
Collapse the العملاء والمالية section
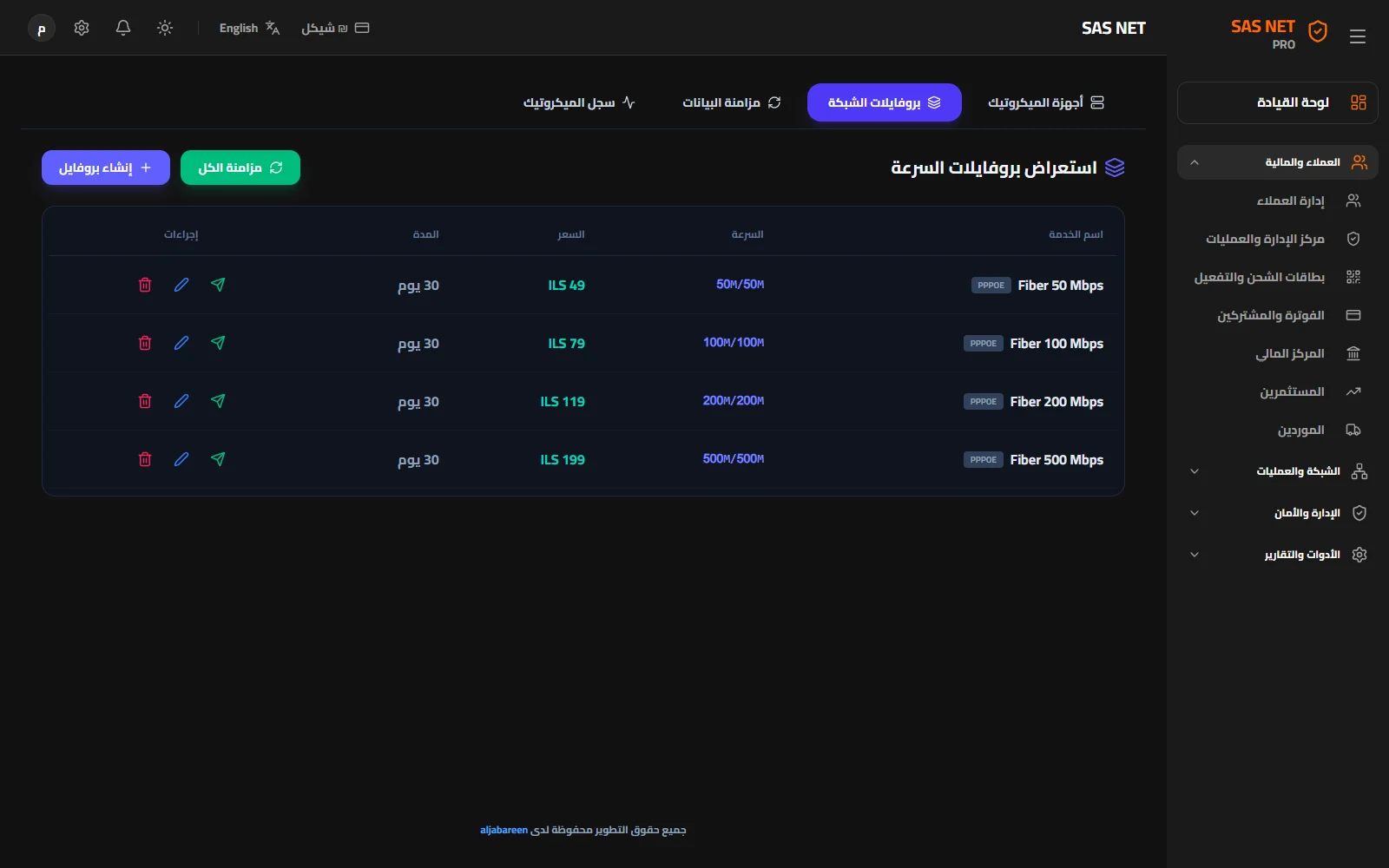click(x=1278, y=162)
